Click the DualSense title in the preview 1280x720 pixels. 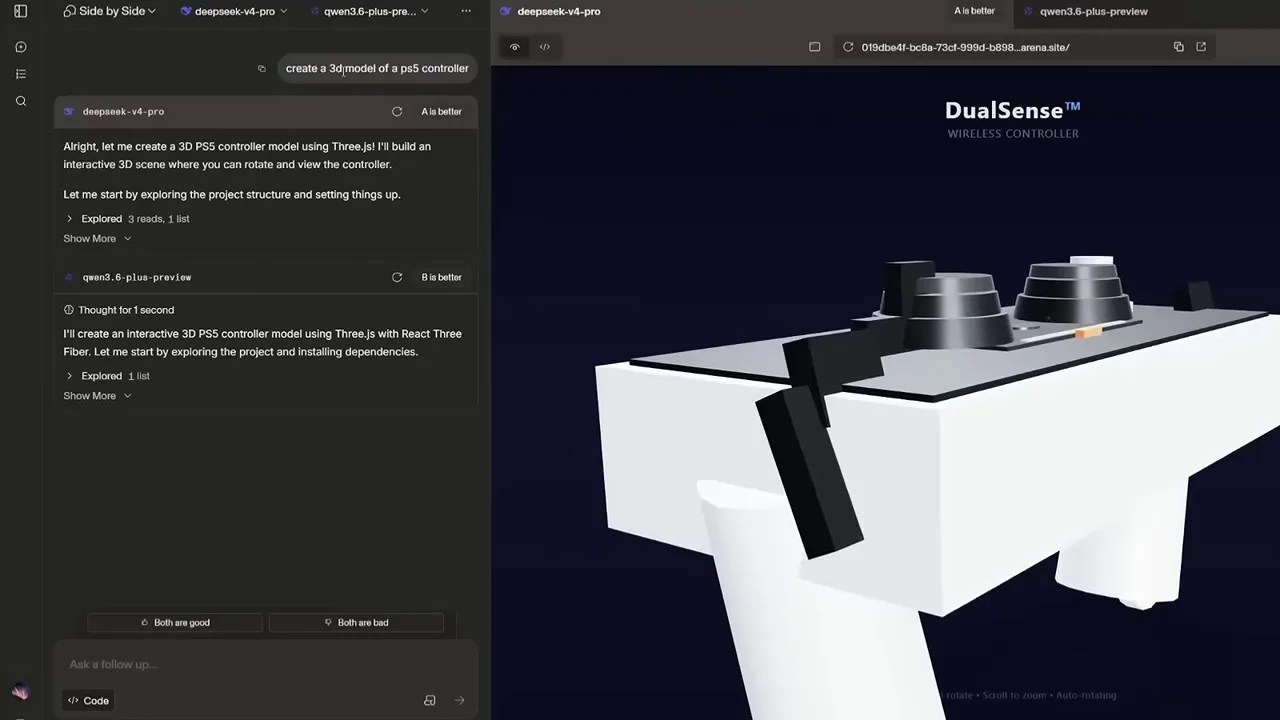pos(1013,110)
